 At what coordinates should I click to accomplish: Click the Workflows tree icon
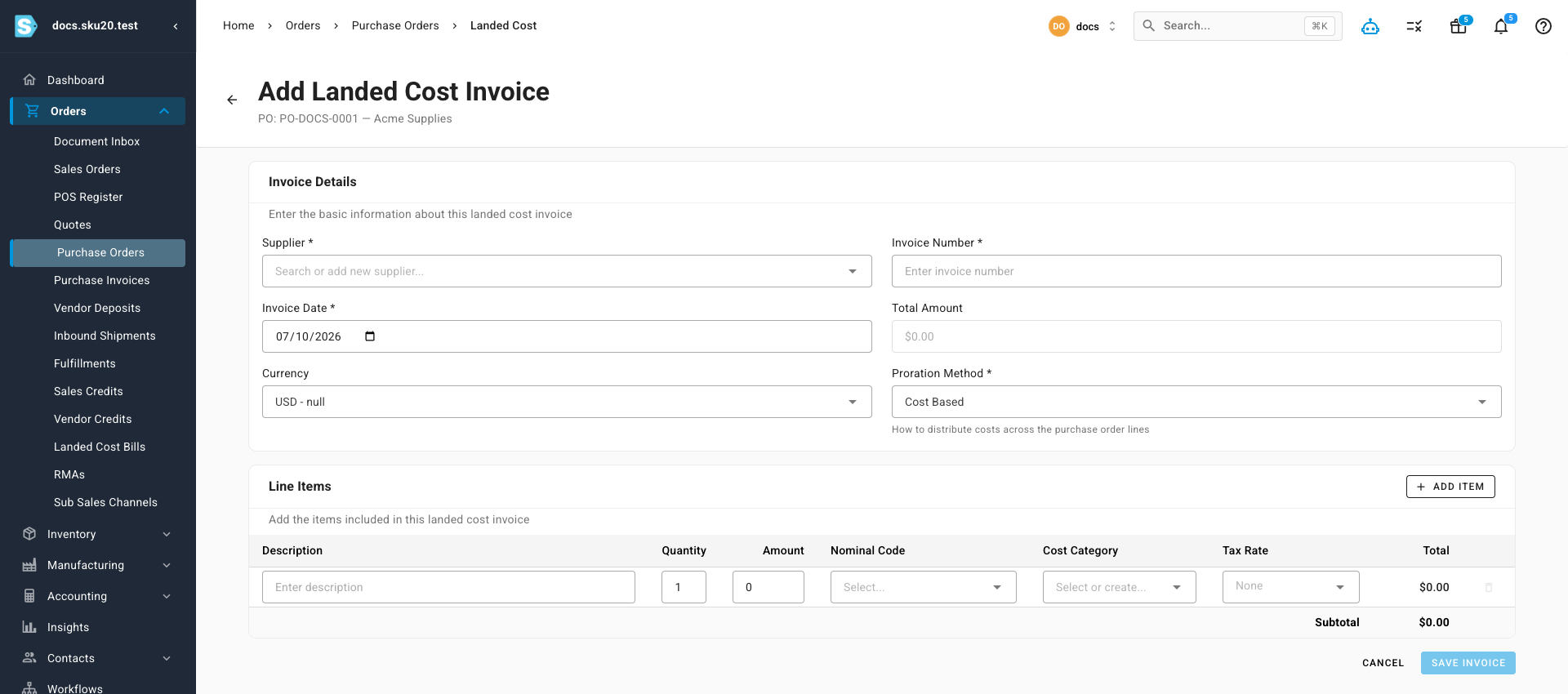click(29, 688)
